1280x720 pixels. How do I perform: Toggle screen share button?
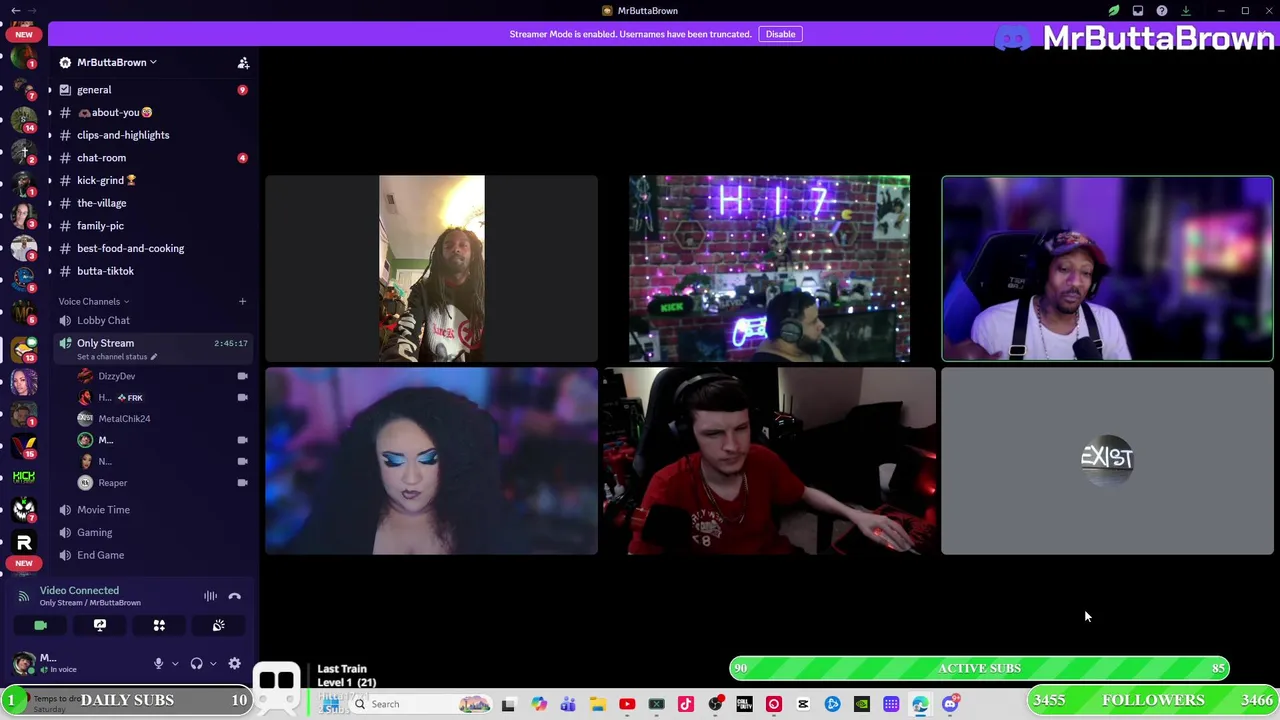pos(100,626)
